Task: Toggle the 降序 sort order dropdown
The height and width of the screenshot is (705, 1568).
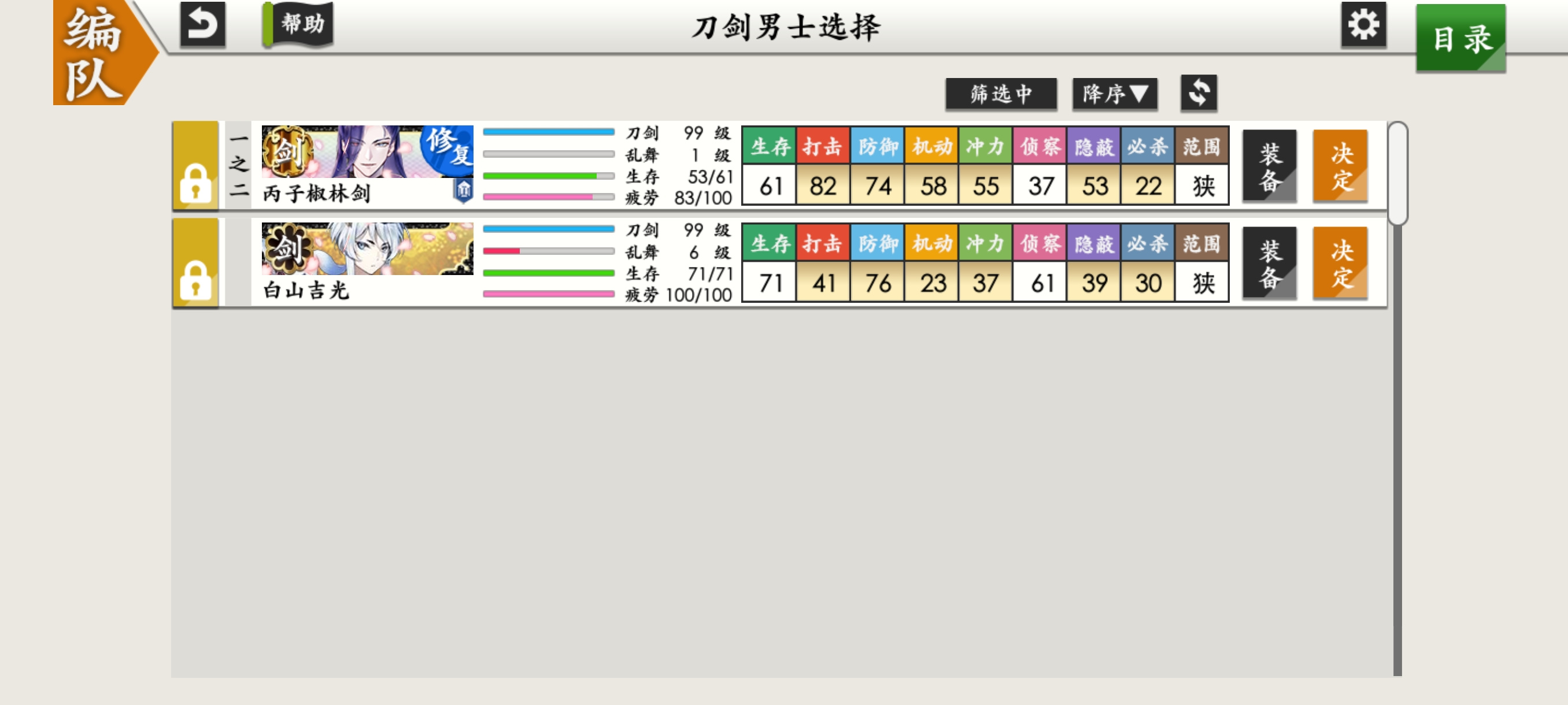Action: tap(1115, 93)
